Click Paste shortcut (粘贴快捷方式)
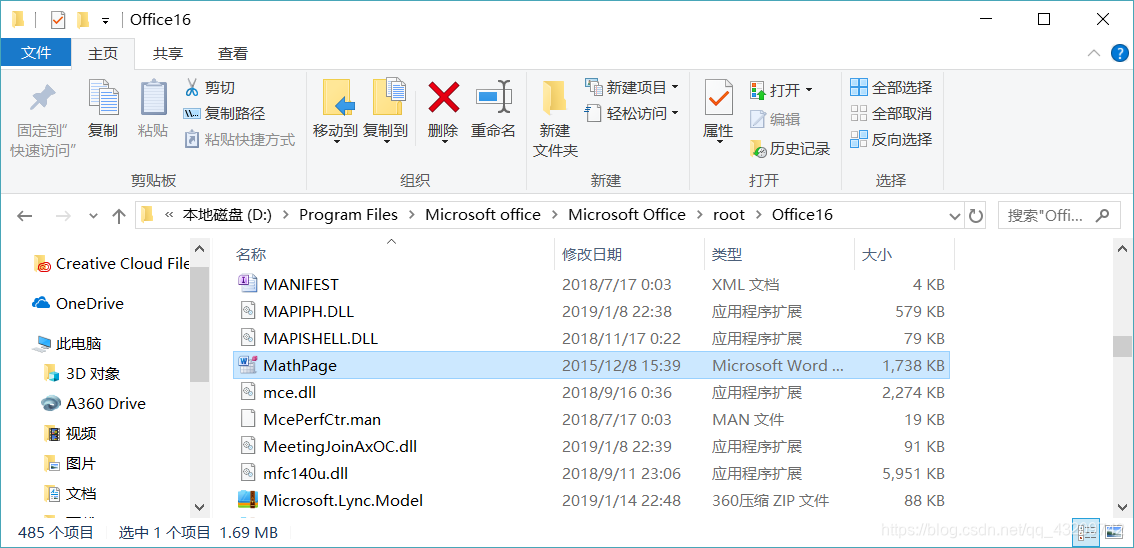The width and height of the screenshot is (1134, 548). click(239, 140)
